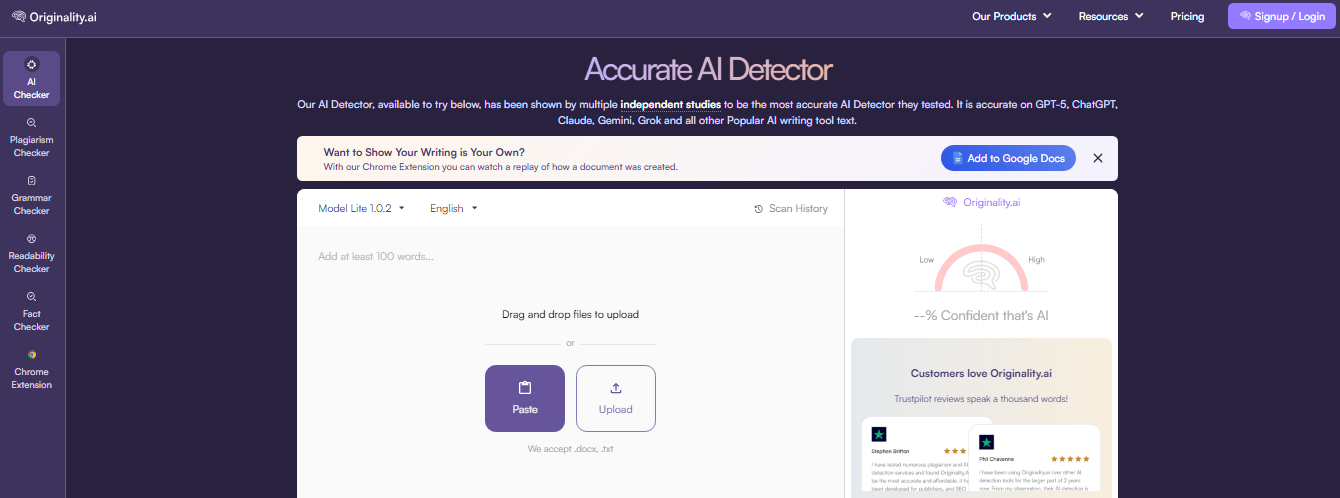Click Phil Chavanne's five-star rating
Viewport: 1340px width, 498px height.
(x=1068, y=459)
